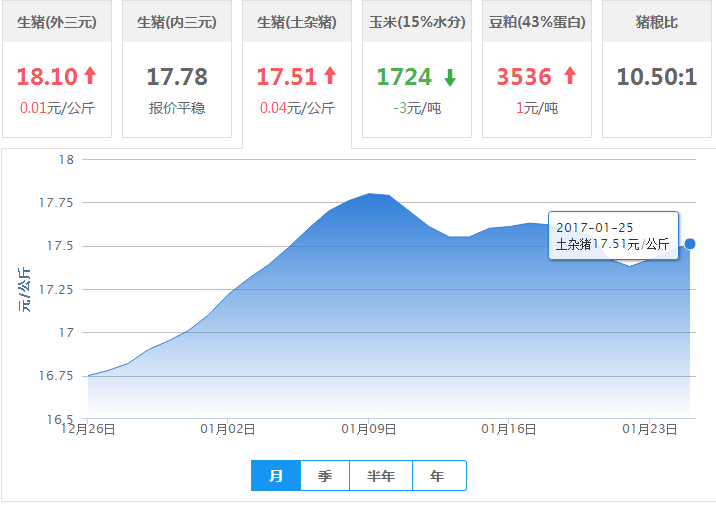The image size is (716, 506).
Task: Select the 月 time range
Action: point(276,476)
